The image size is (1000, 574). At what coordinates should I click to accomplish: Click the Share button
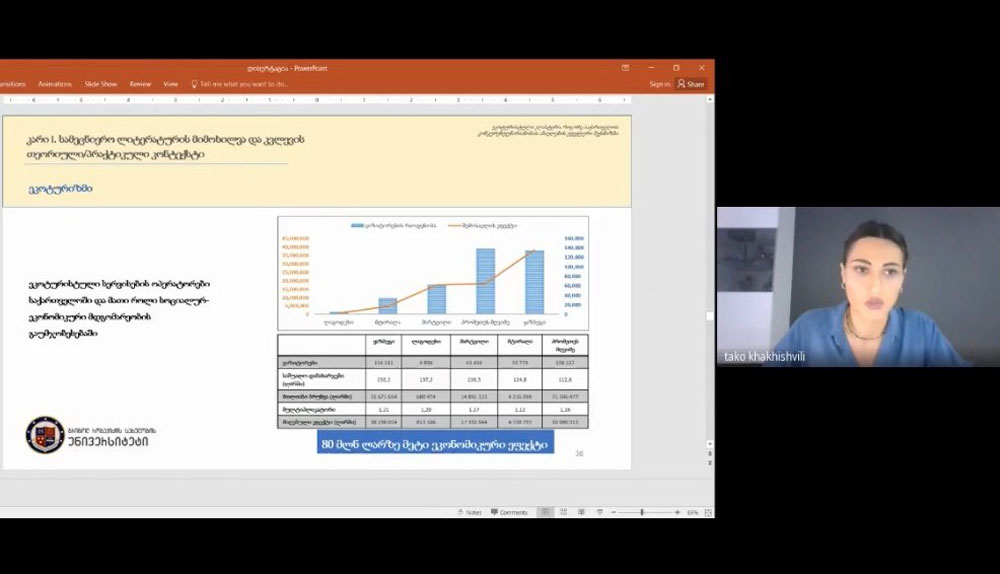click(x=691, y=84)
